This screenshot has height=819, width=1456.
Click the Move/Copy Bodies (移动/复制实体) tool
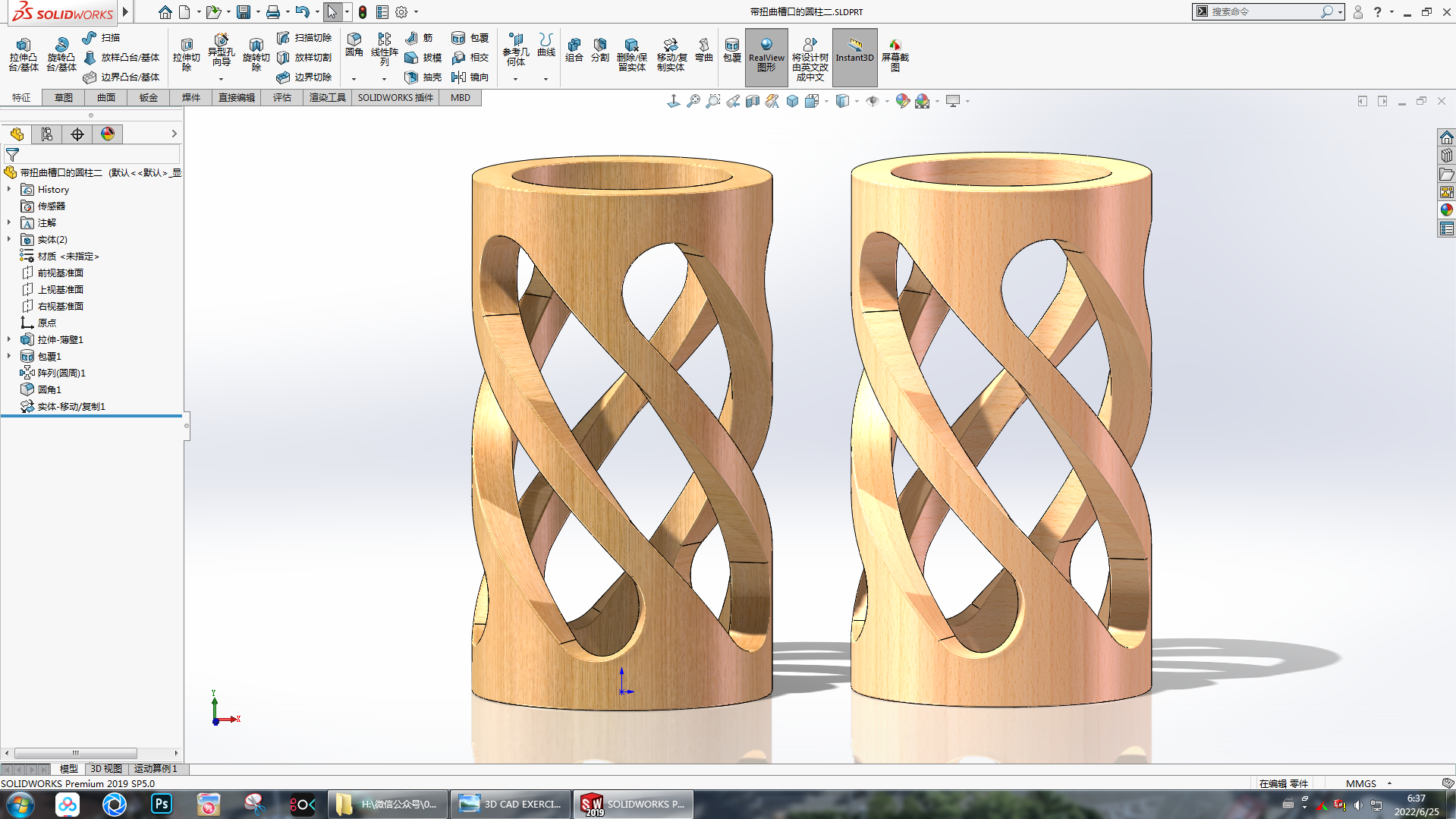(x=671, y=55)
